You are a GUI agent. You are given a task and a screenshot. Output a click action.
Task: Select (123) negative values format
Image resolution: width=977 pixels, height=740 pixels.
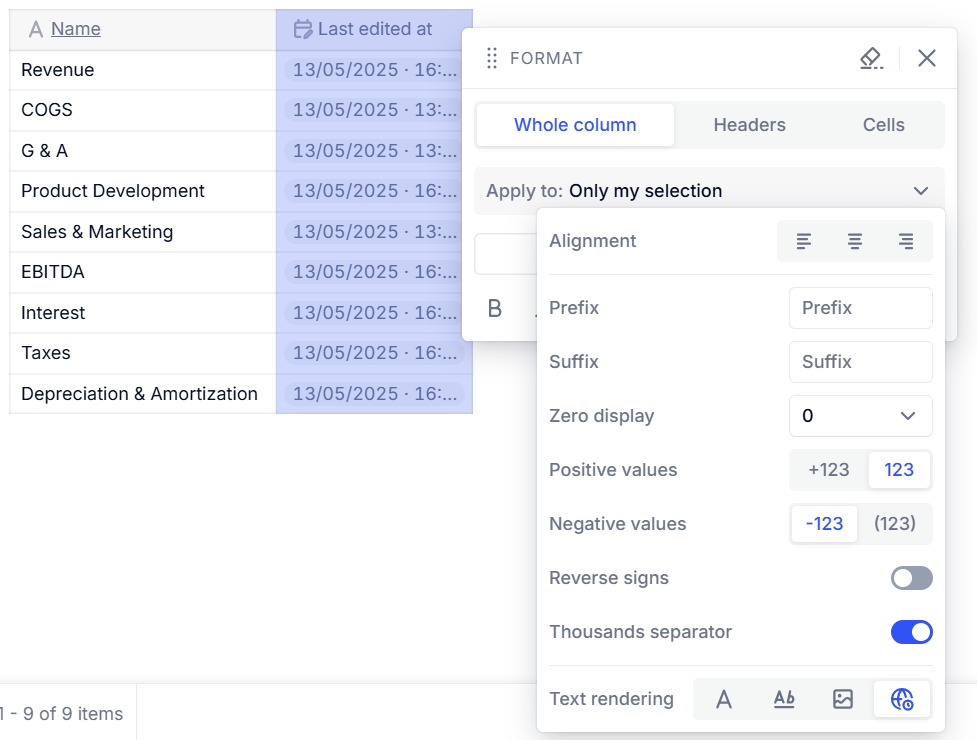[x=895, y=524]
